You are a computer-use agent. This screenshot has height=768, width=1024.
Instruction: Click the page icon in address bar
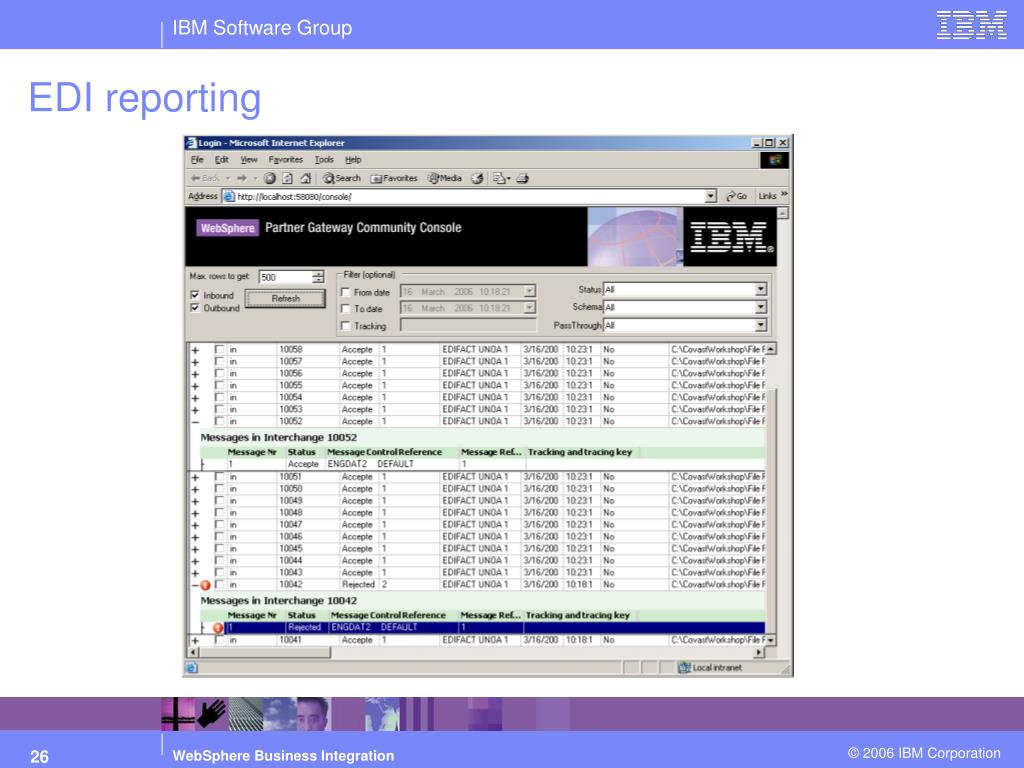click(229, 196)
